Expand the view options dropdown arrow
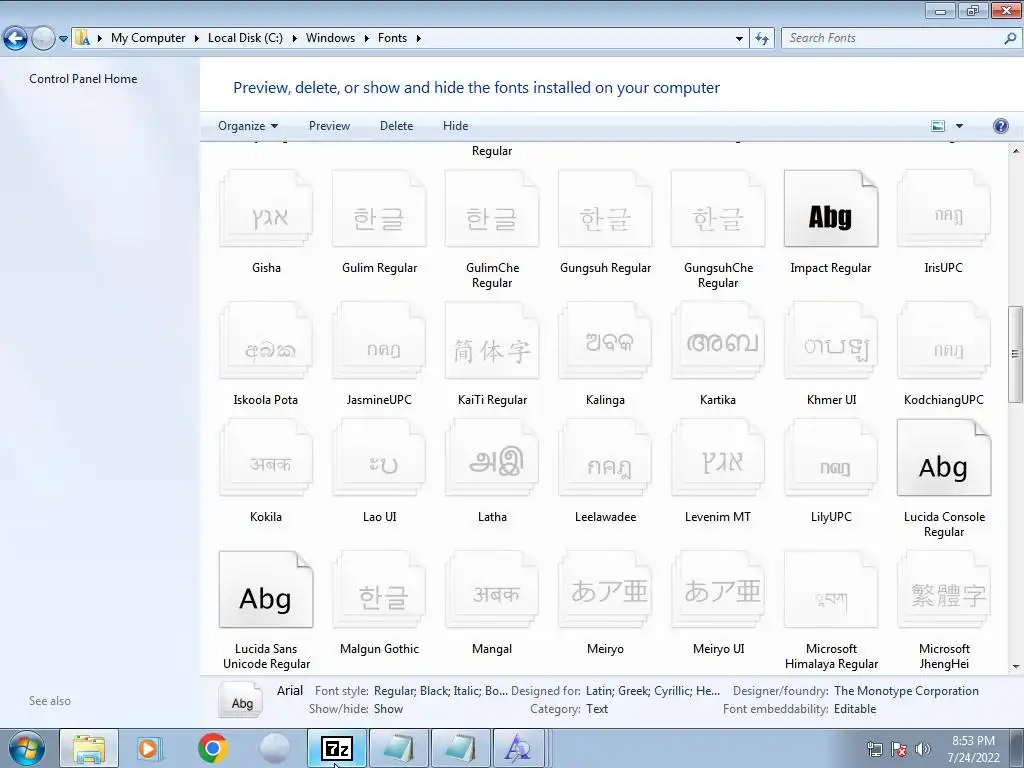 click(x=959, y=126)
